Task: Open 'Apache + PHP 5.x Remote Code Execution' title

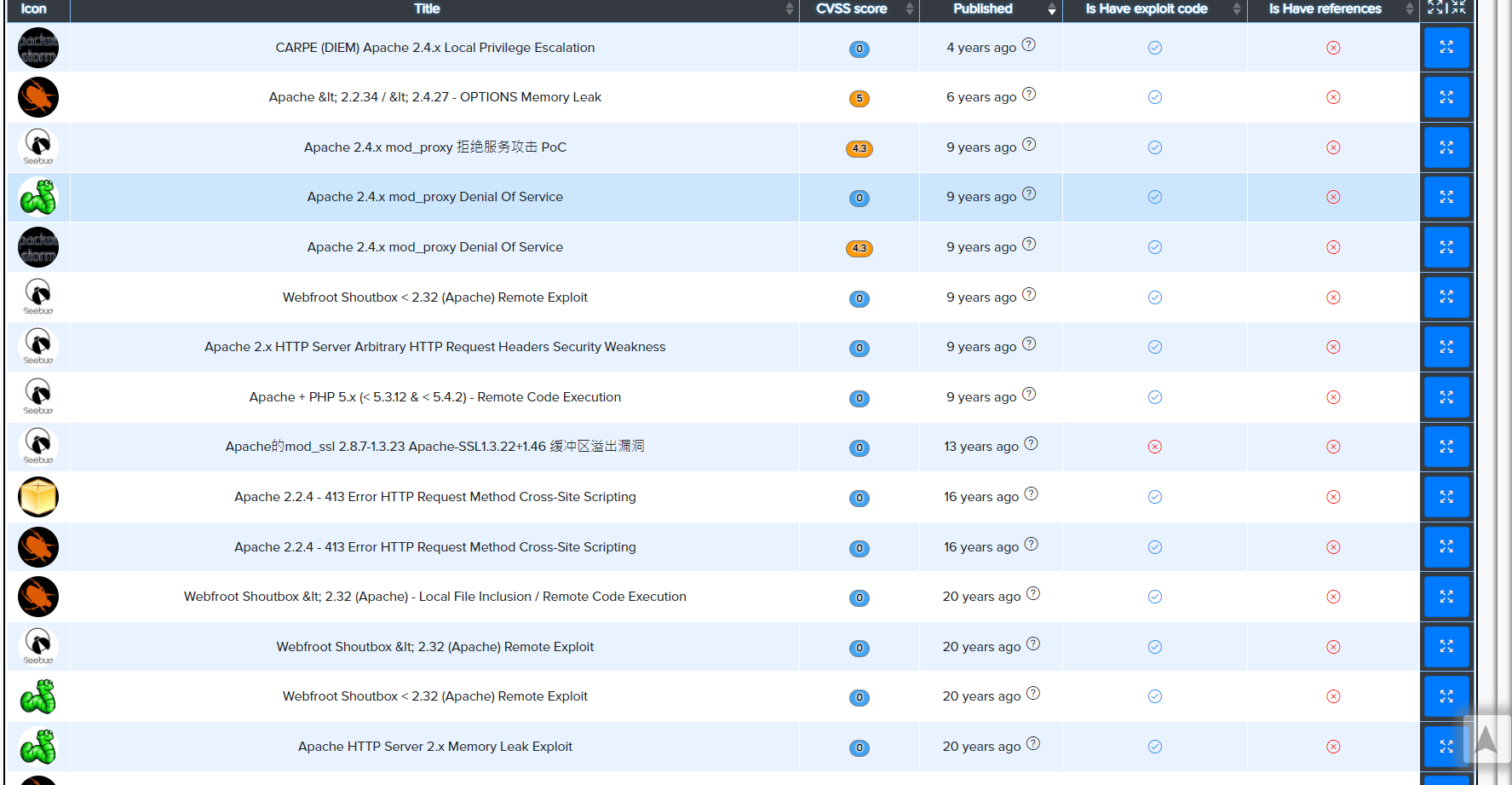Action: [435, 397]
